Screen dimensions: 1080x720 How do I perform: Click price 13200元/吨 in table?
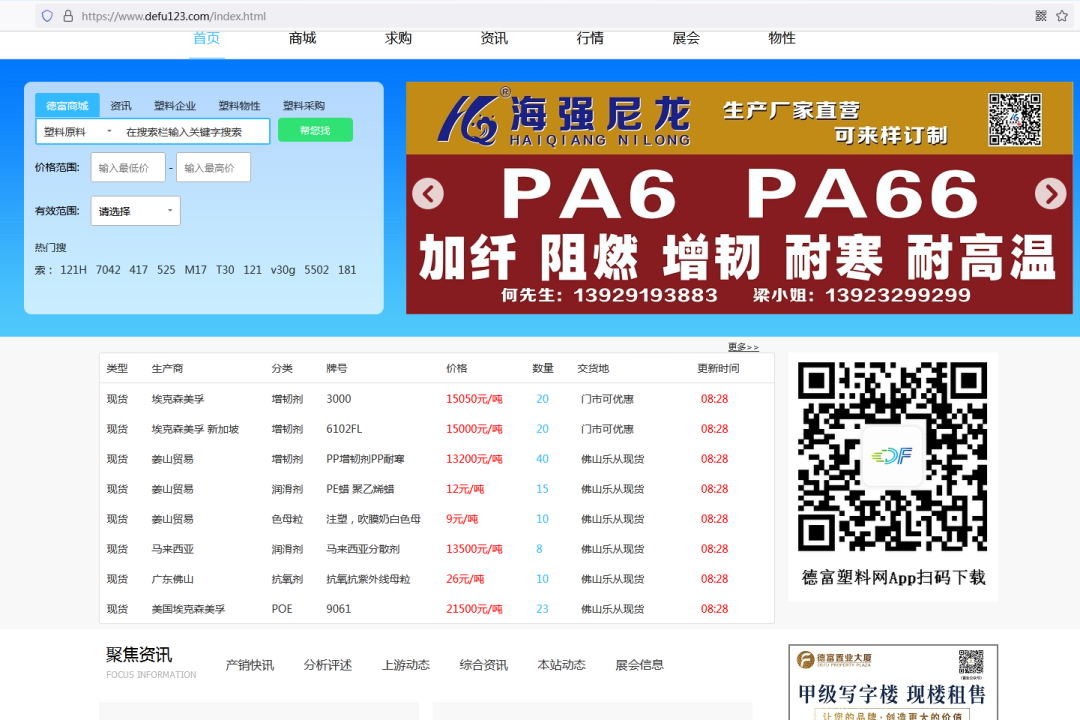[x=475, y=459]
